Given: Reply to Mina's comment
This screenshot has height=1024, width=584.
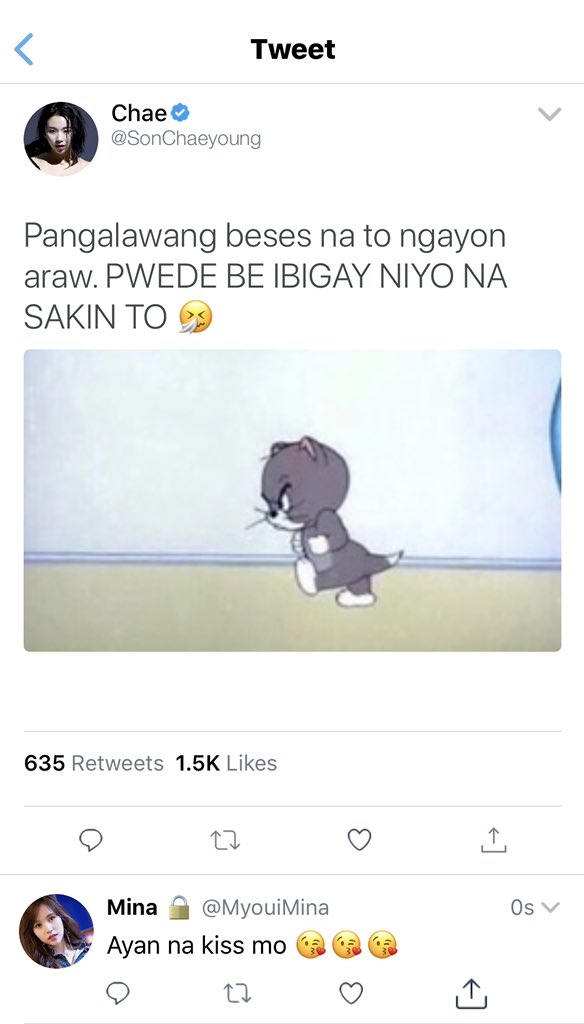Looking at the screenshot, I should tap(118, 993).
